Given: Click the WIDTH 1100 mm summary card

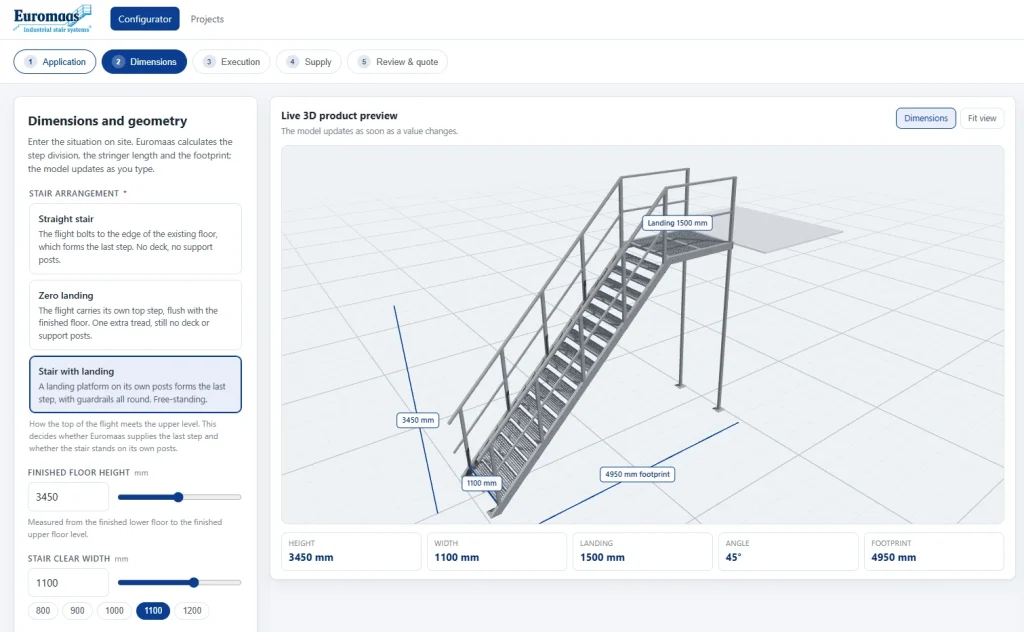Looking at the screenshot, I should (x=497, y=552).
